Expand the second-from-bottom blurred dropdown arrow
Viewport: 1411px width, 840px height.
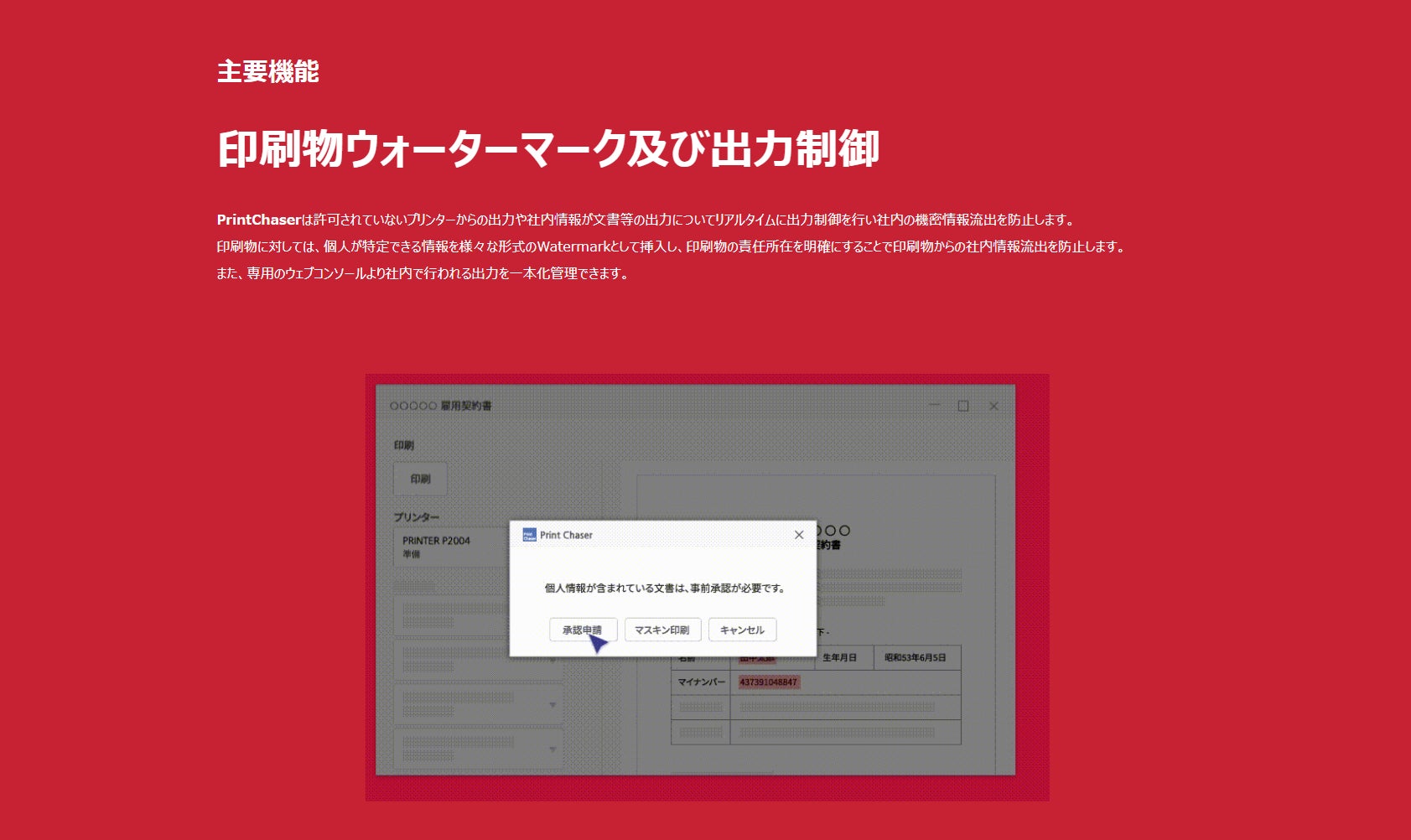point(552,705)
